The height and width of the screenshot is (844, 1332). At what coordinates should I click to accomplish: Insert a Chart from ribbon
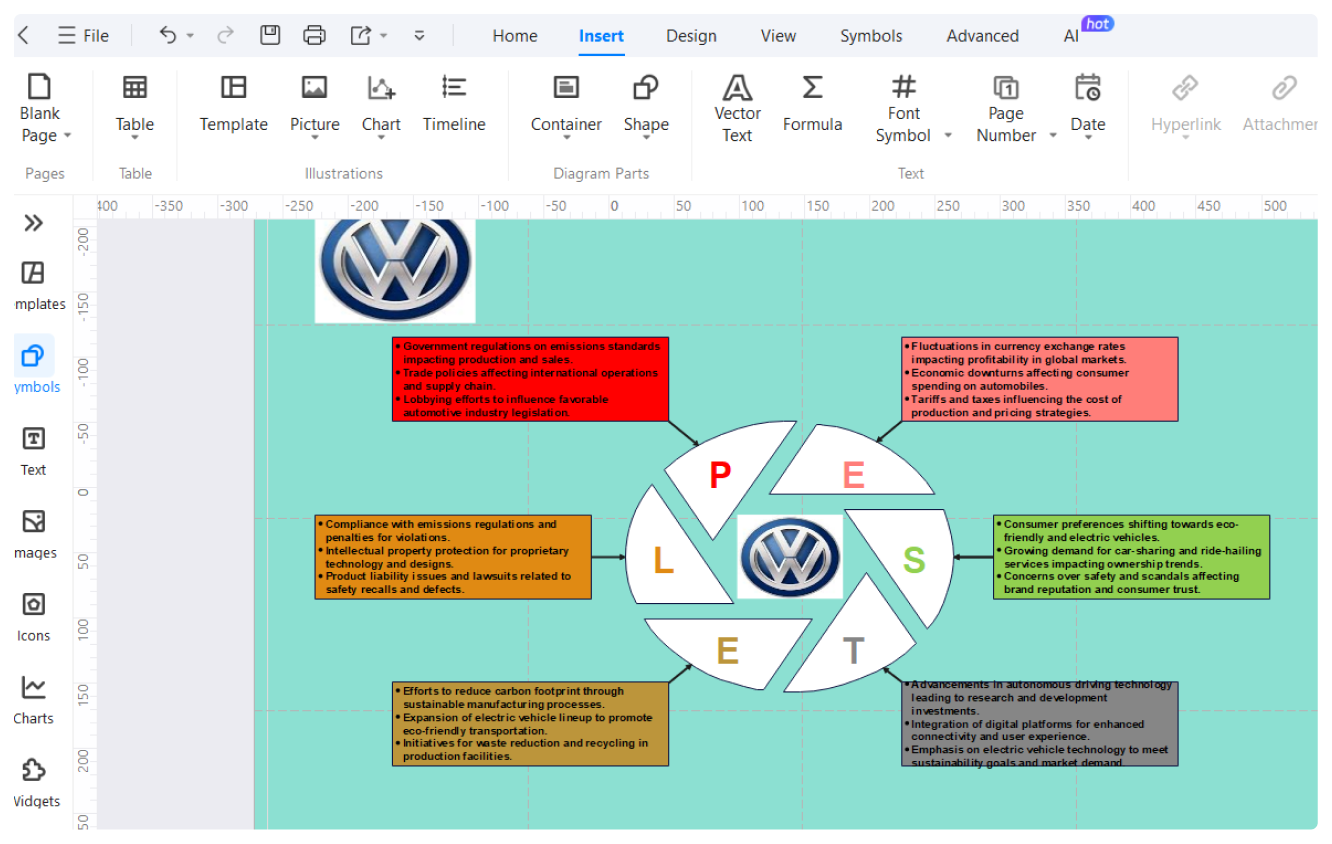coord(381,103)
